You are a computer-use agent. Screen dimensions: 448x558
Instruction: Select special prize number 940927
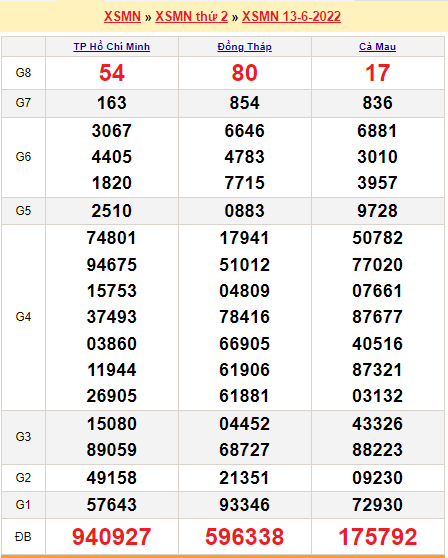pyautogui.click(x=112, y=537)
